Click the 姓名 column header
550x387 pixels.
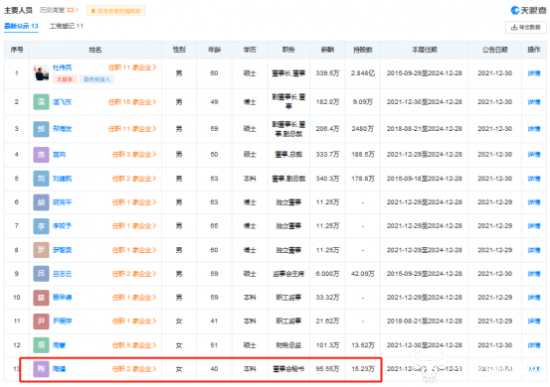tap(95, 50)
